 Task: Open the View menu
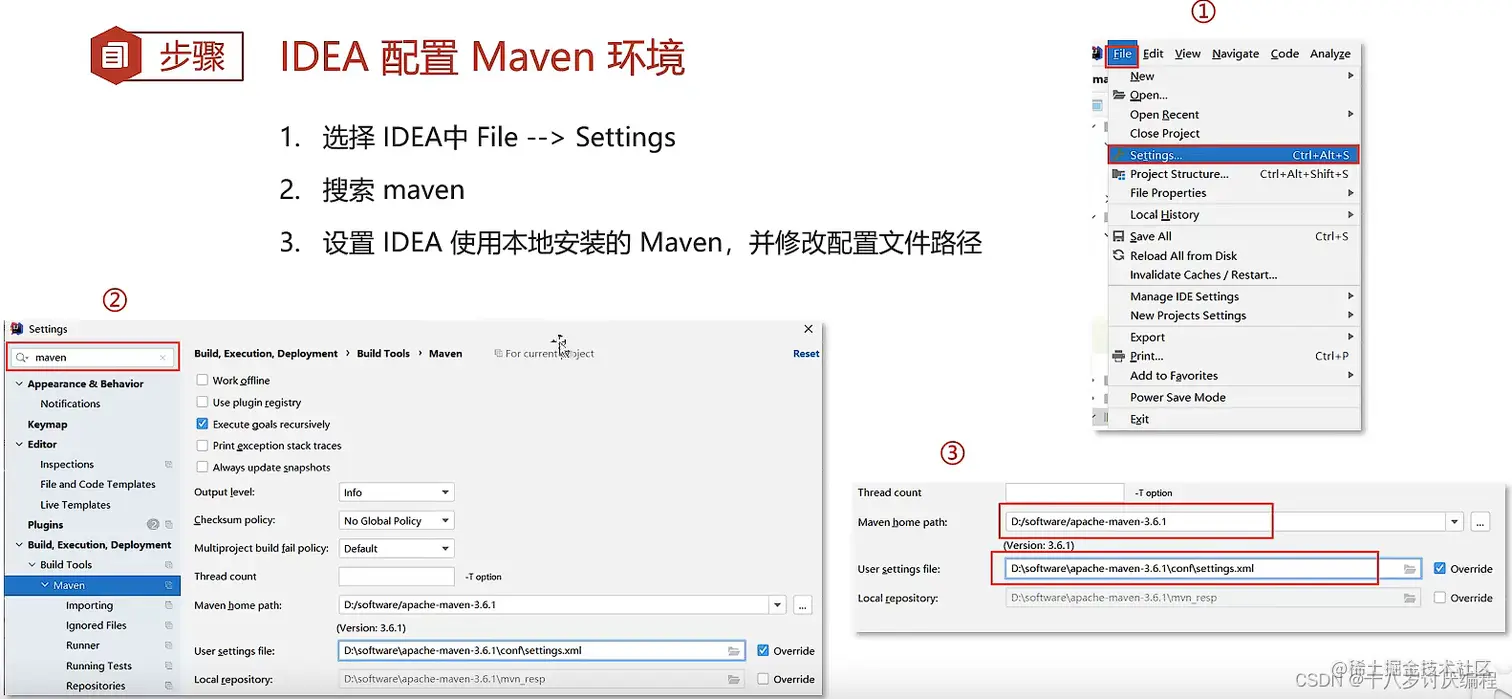pos(1187,54)
